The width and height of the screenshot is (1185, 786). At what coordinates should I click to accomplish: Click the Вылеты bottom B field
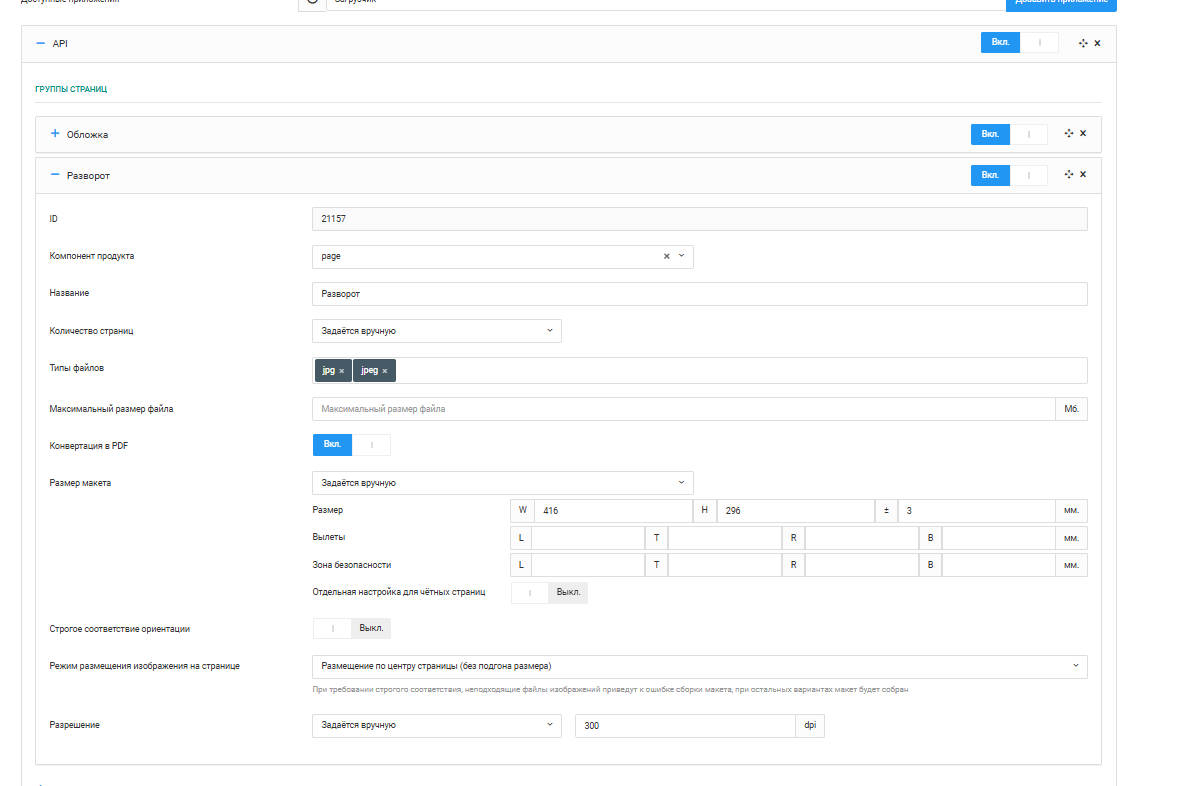click(x=998, y=538)
